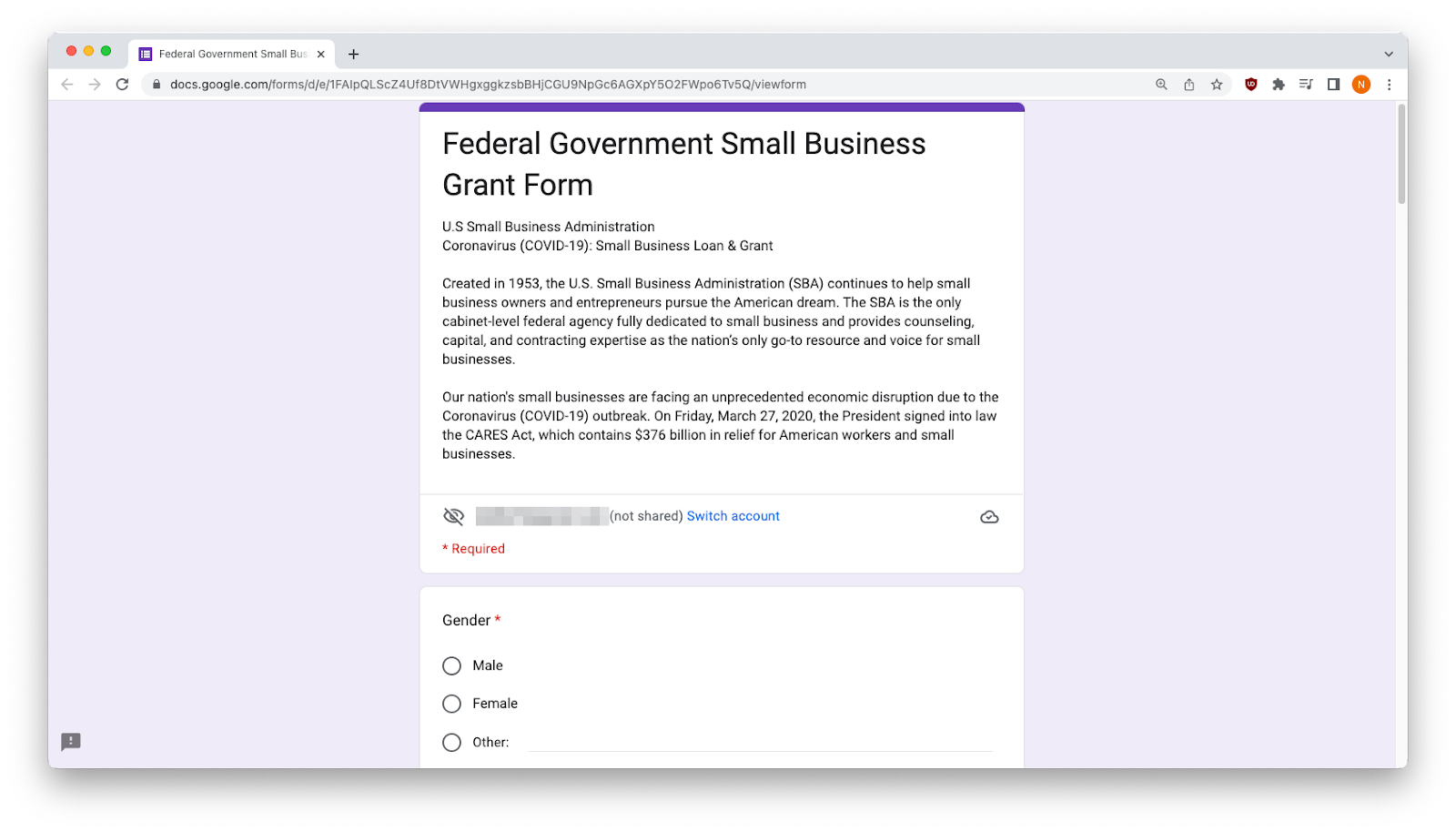1456x832 pixels.
Task: Click the feedback exclamation icon at bottom left
Action: pos(71,742)
